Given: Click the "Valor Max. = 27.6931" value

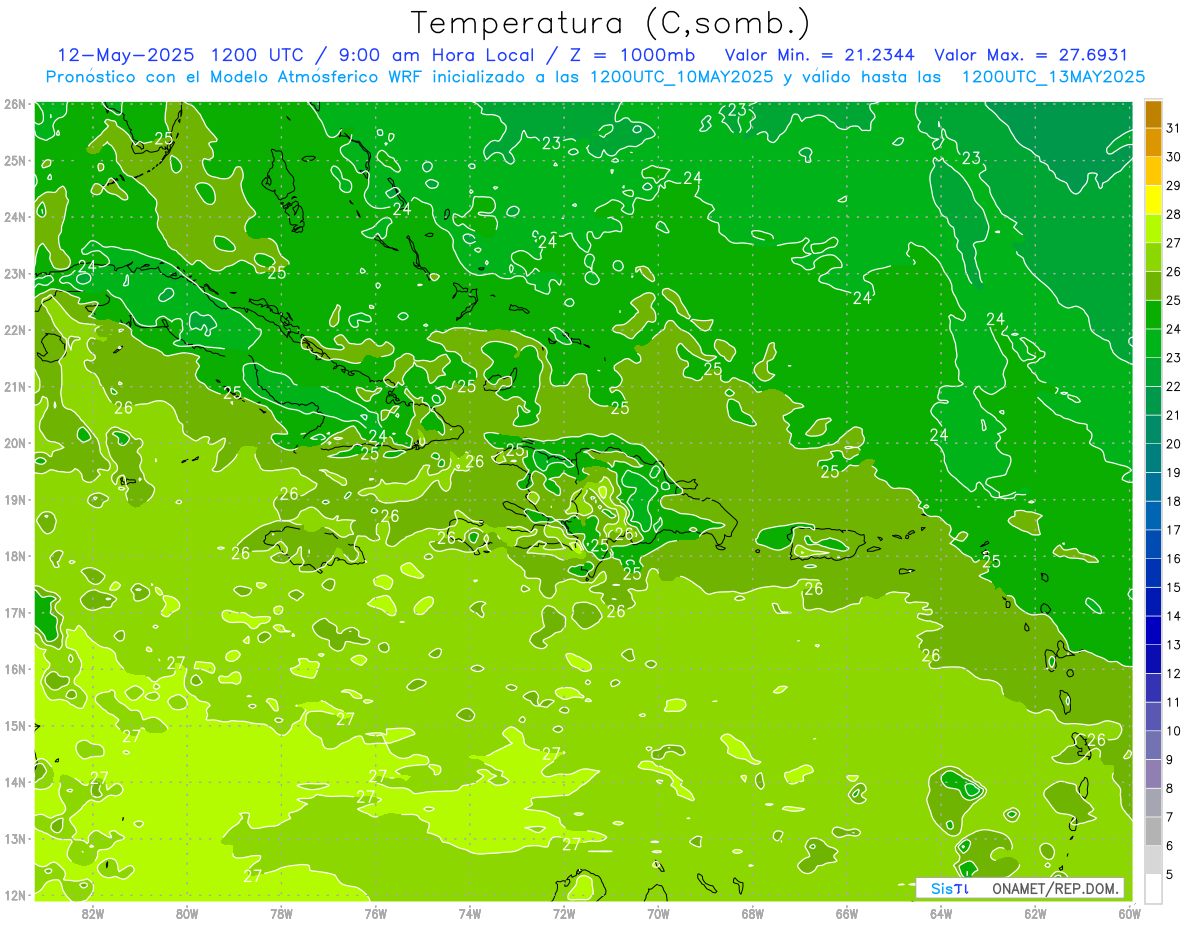Looking at the screenshot, I should point(1030,55).
